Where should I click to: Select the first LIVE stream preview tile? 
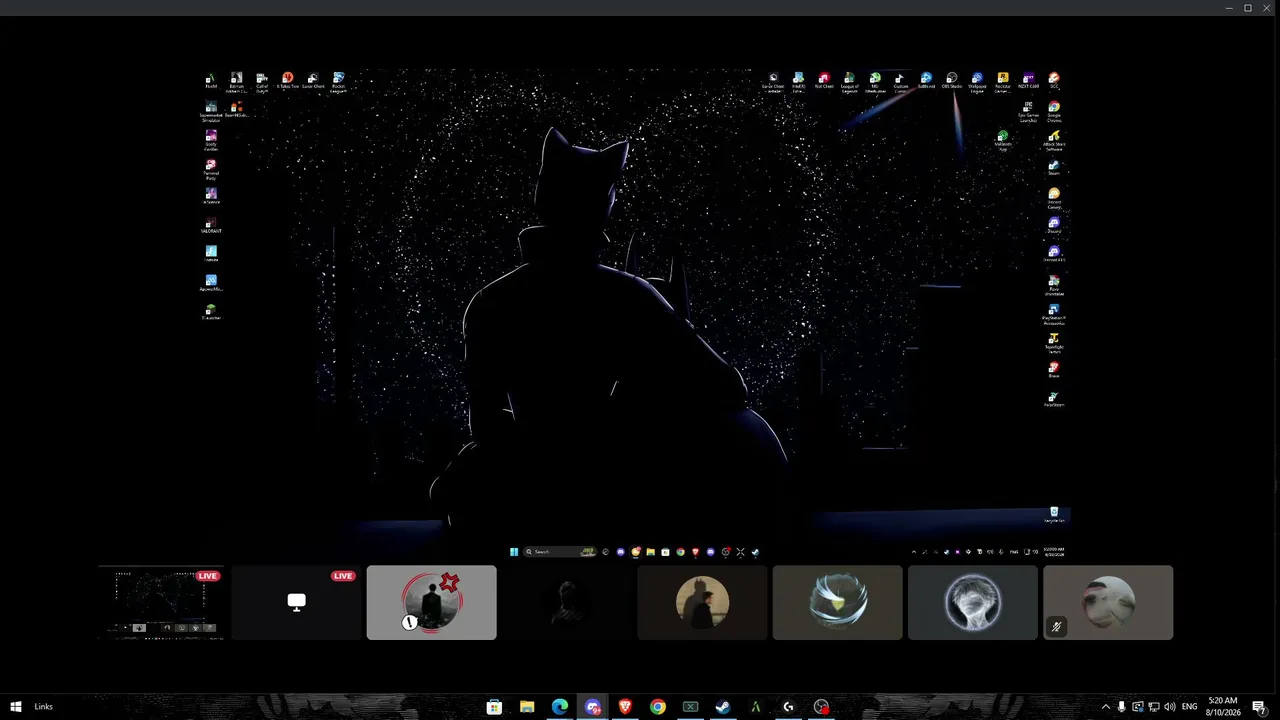161,602
